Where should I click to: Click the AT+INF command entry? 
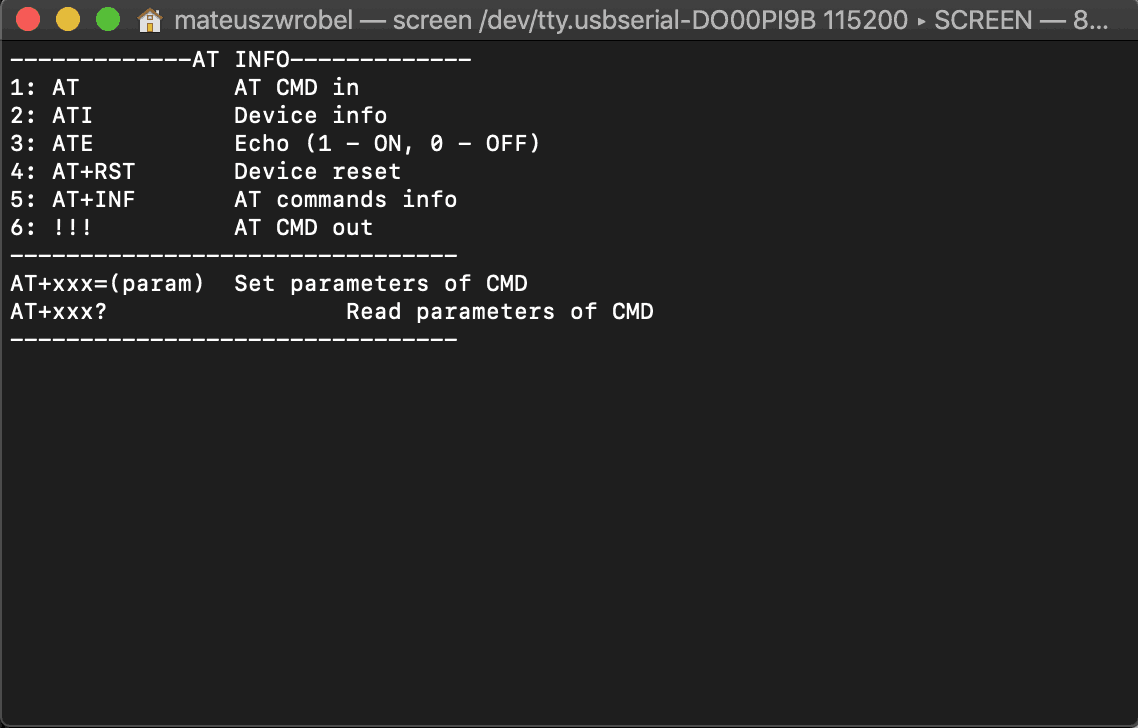(94, 200)
